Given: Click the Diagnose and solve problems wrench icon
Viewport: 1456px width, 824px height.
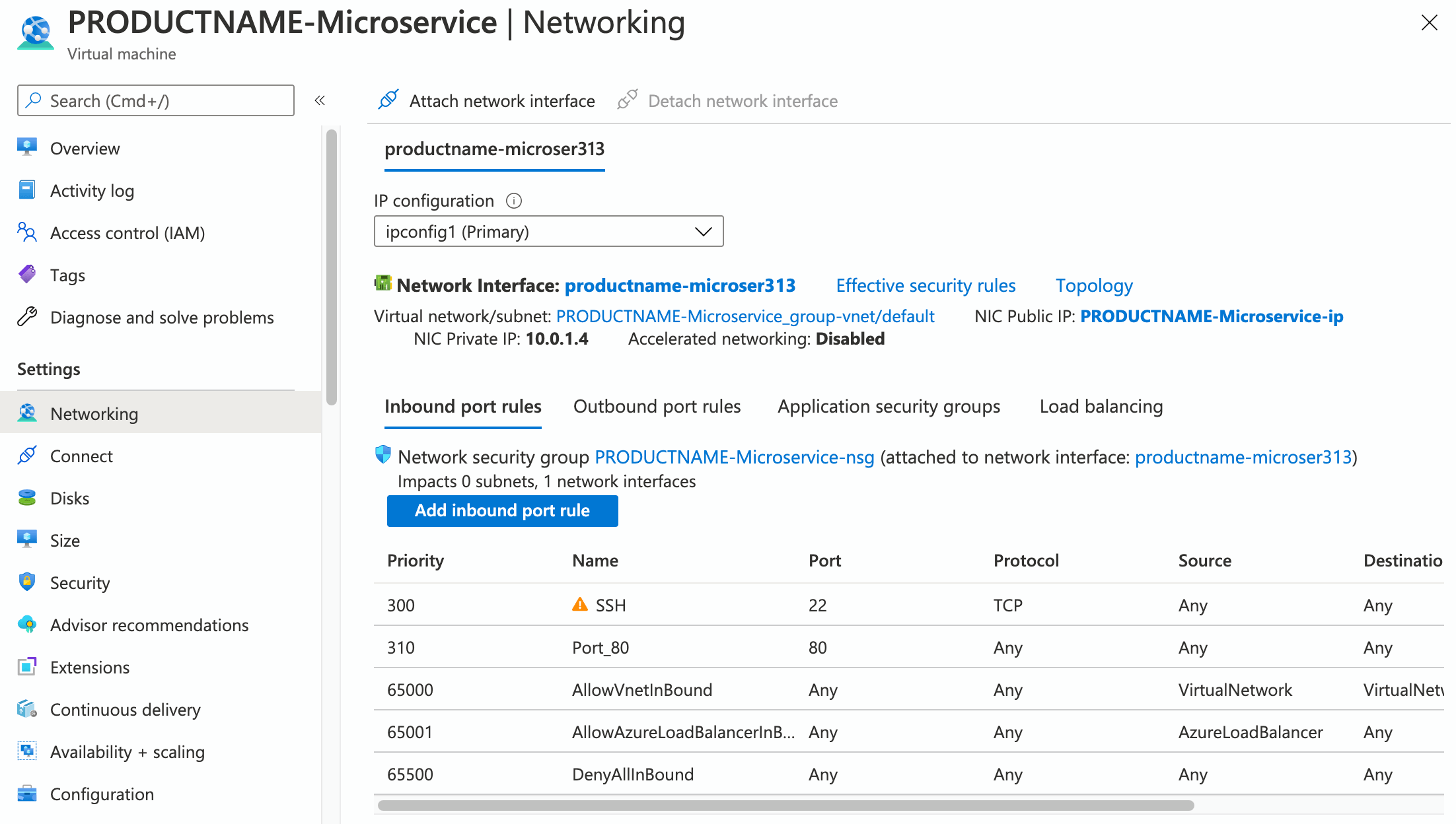Looking at the screenshot, I should [27, 317].
